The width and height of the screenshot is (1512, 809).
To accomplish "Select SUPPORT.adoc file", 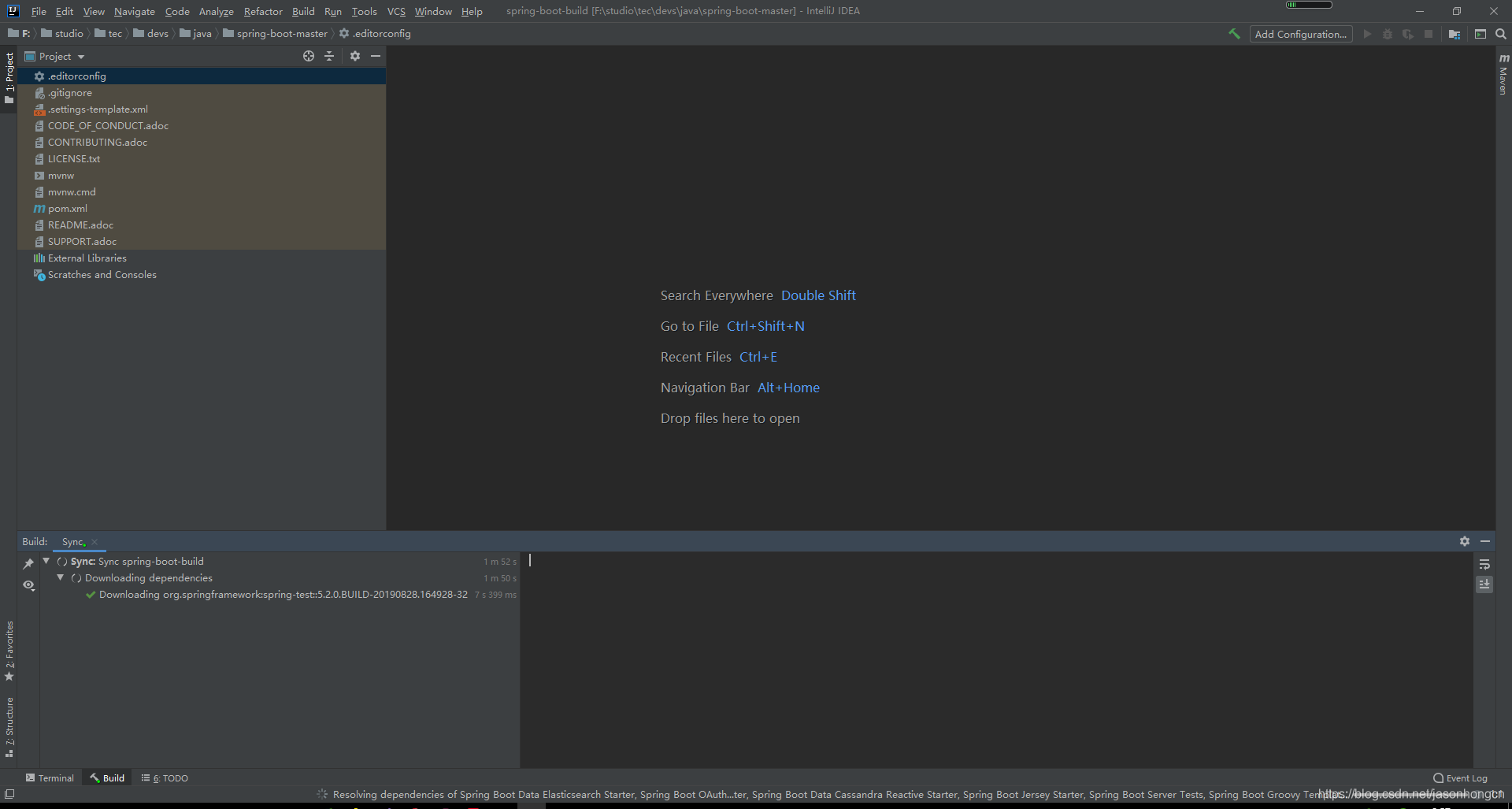I will point(202,242).
